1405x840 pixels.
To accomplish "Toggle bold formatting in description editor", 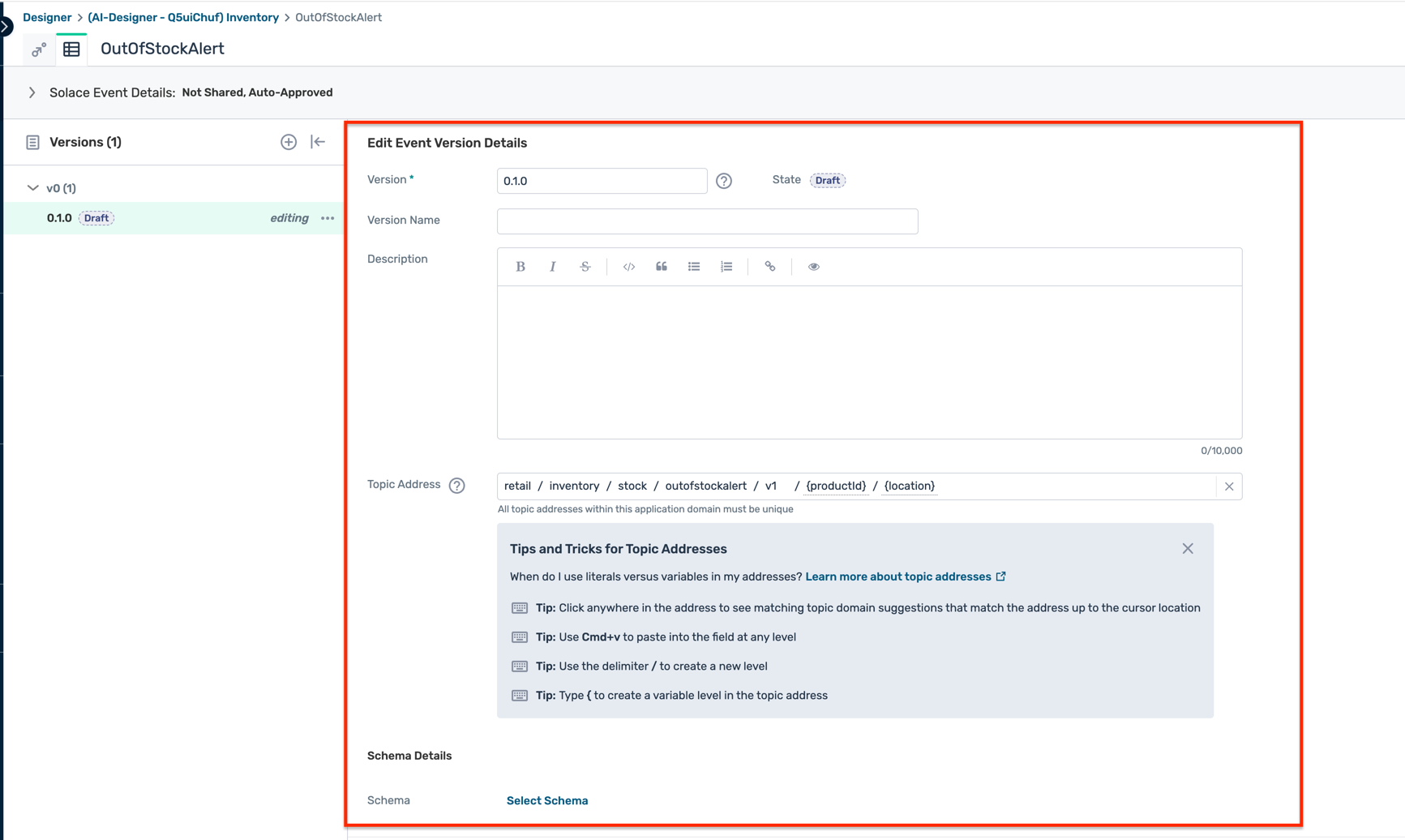I will click(520, 267).
